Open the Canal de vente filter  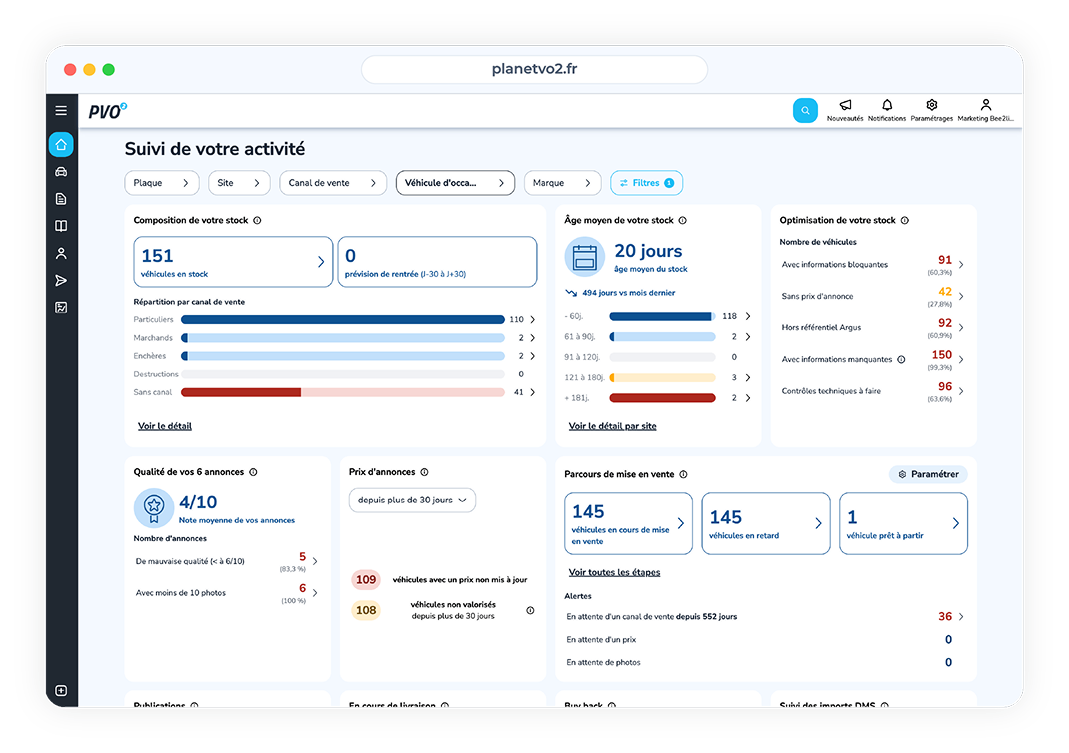coord(333,183)
